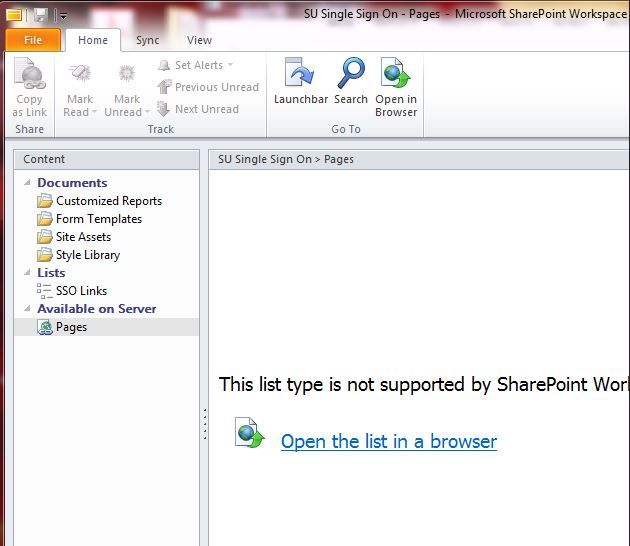
Task: Click the workspace folder icon in title bar
Action: [x=14, y=15]
